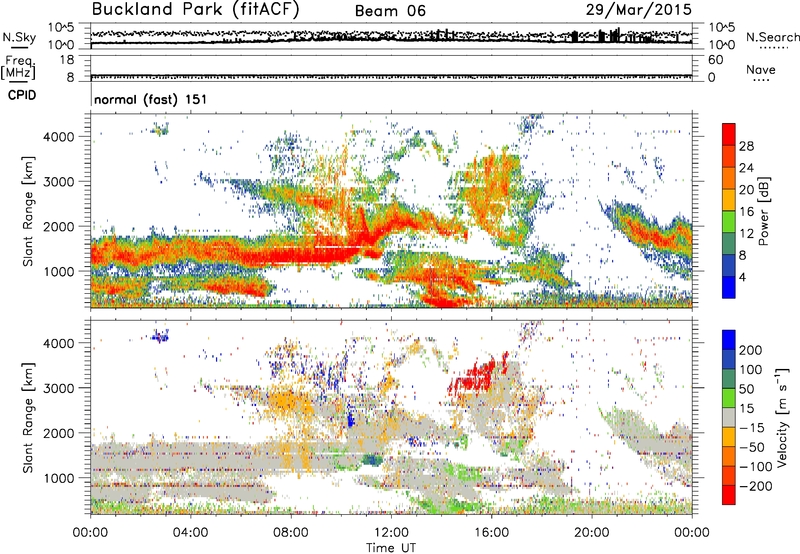Click the '18' tick on frequency axis
This screenshot has width=800, height=554.
tap(68, 60)
